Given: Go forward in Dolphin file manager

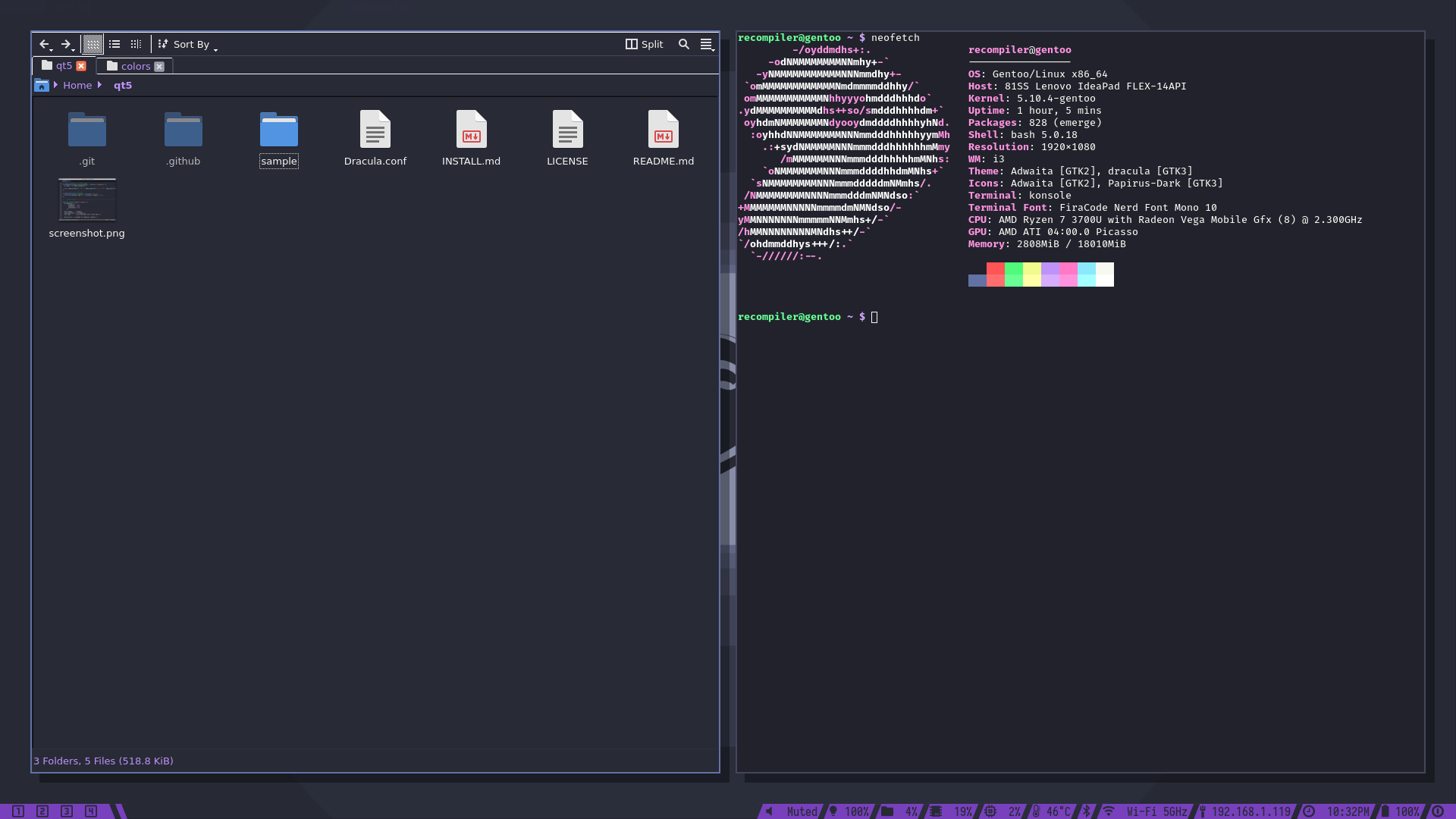Looking at the screenshot, I should pyautogui.click(x=67, y=45).
